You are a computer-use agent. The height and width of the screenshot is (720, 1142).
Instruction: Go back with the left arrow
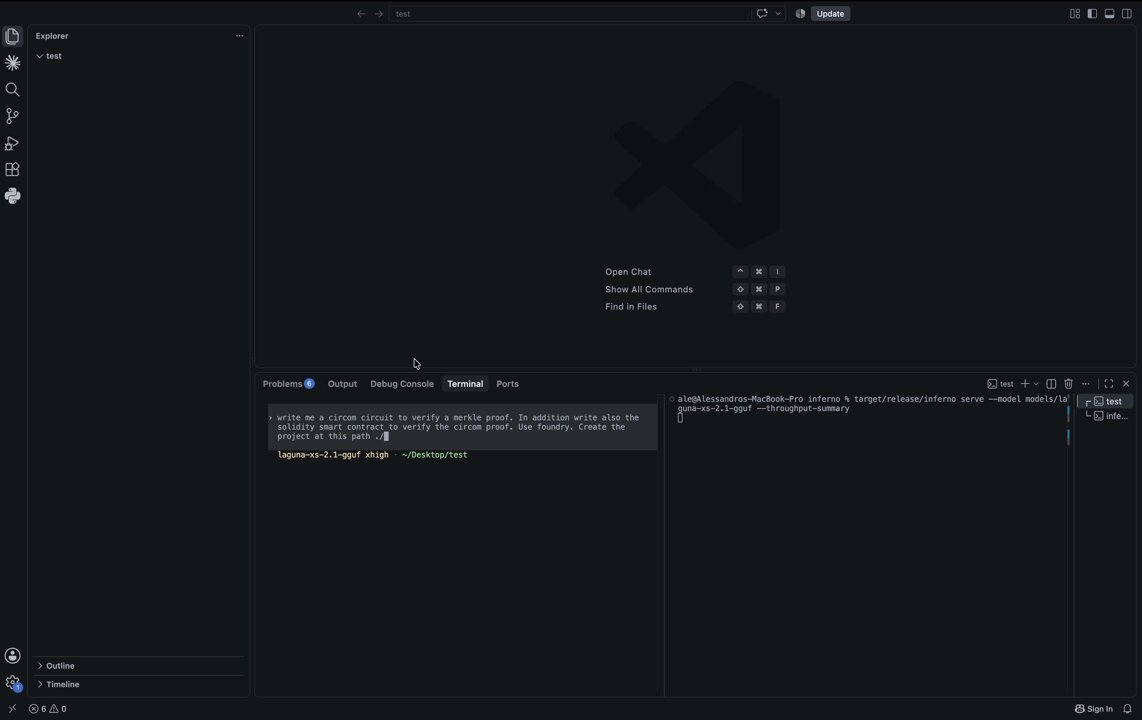pos(361,14)
